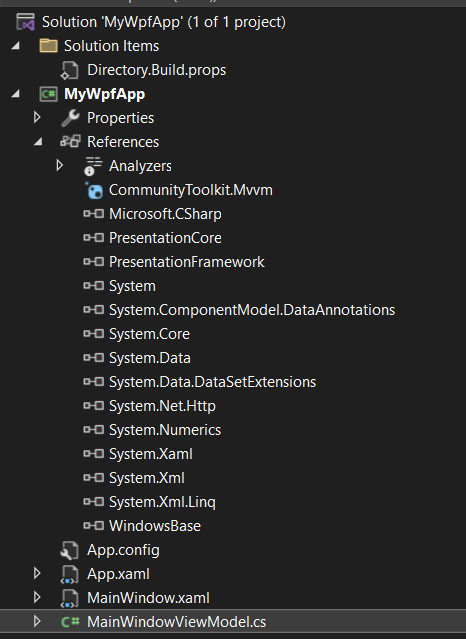Expand the App.xaml node
This screenshot has height=639, width=466.
(37, 573)
